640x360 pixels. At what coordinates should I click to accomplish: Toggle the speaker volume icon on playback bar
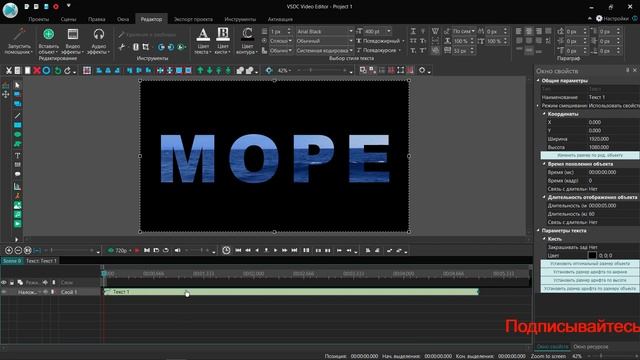click(x=178, y=250)
